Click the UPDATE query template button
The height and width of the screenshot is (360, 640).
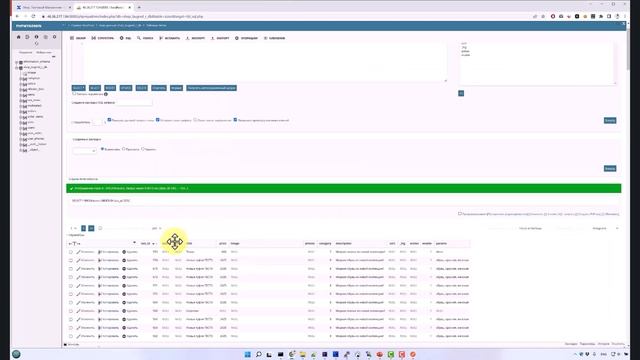[x=126, y=88]
